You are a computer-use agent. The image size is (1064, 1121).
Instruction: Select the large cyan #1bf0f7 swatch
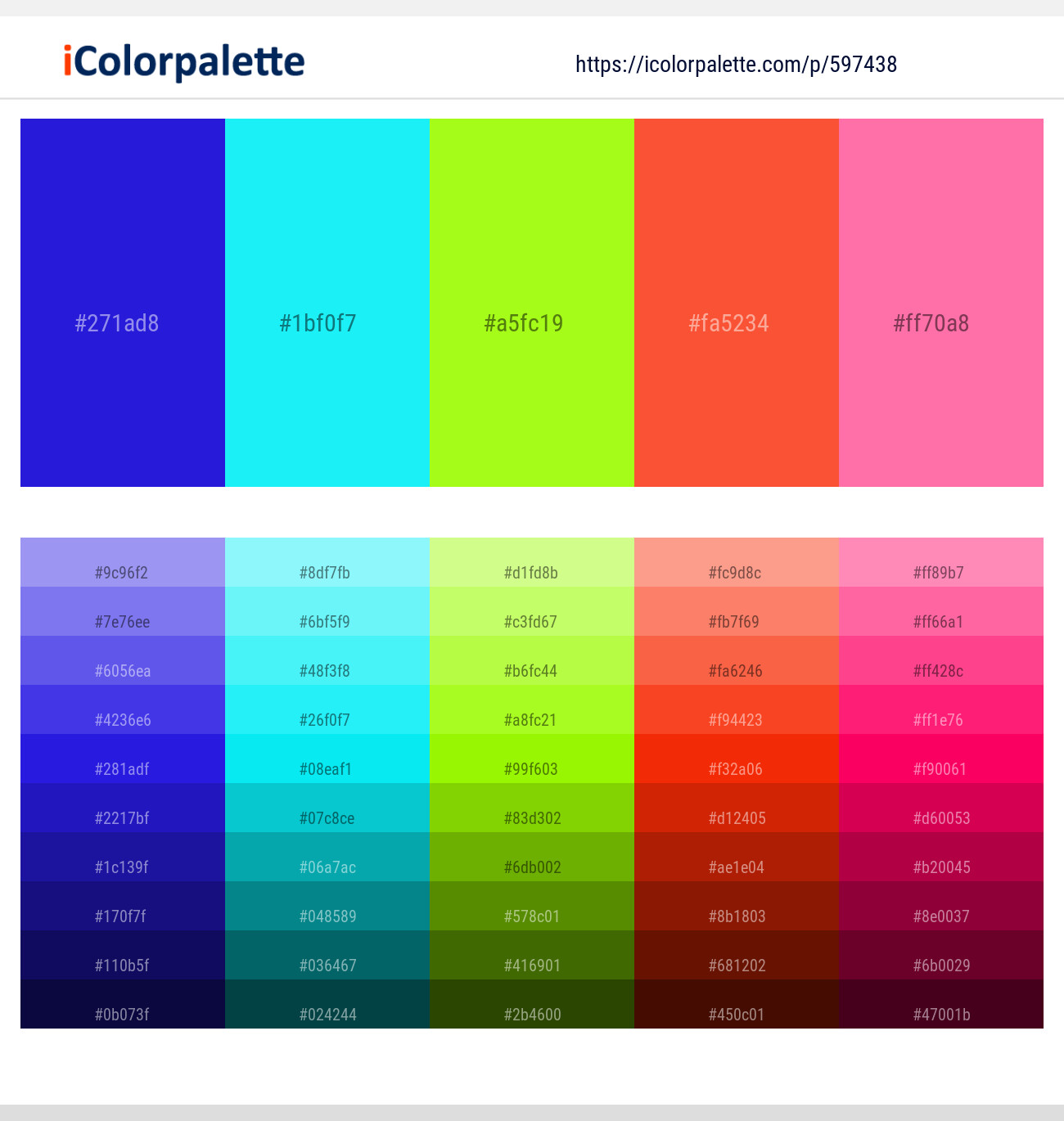[327, 303]
